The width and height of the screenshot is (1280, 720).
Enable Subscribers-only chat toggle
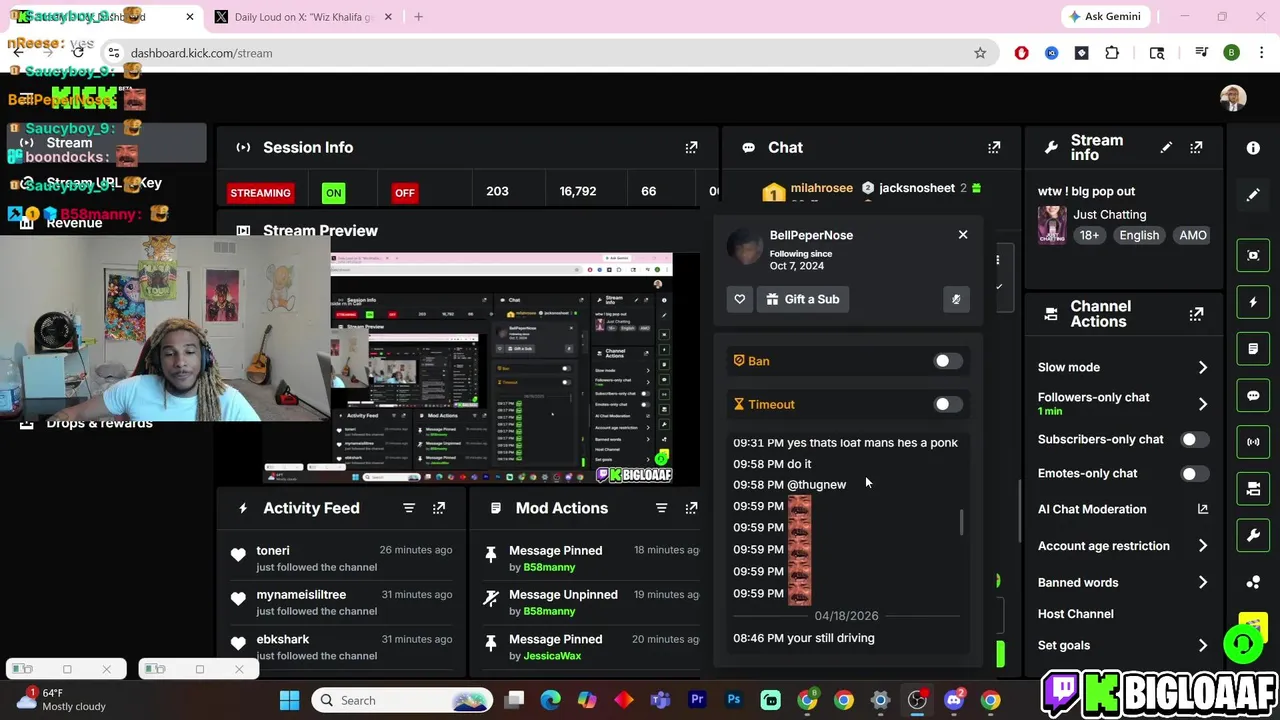[1194, 439]
